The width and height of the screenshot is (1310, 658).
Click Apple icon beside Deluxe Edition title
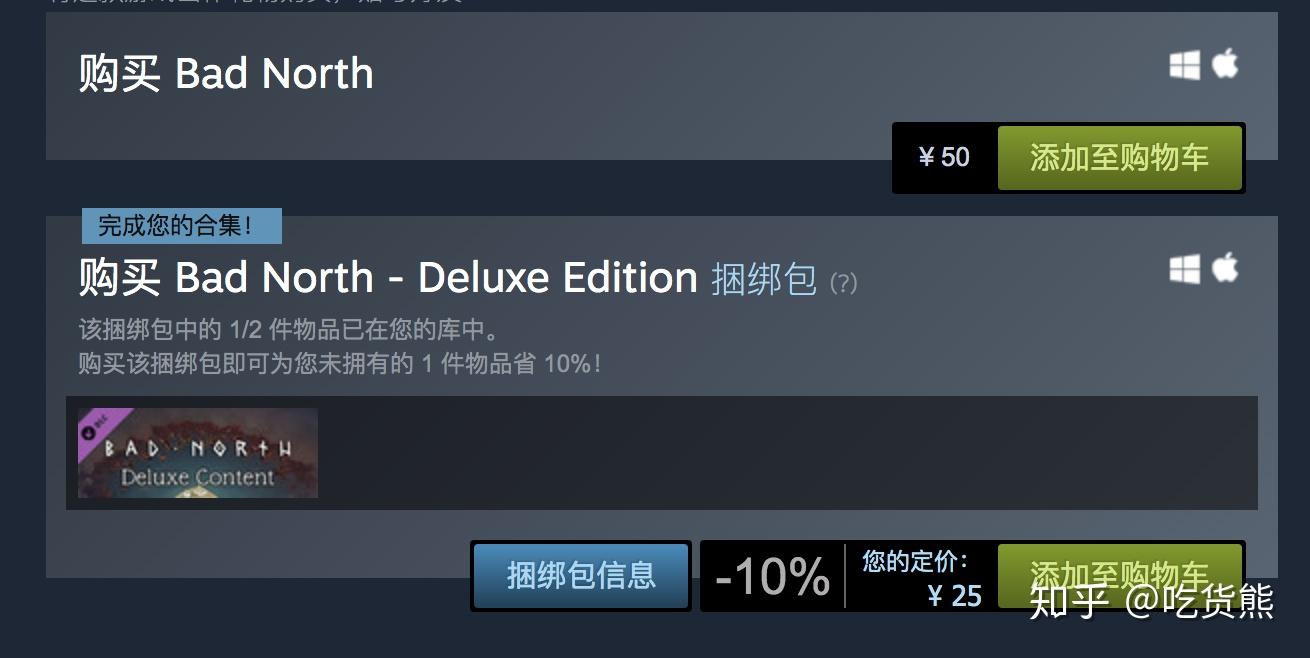point(1225,268)
